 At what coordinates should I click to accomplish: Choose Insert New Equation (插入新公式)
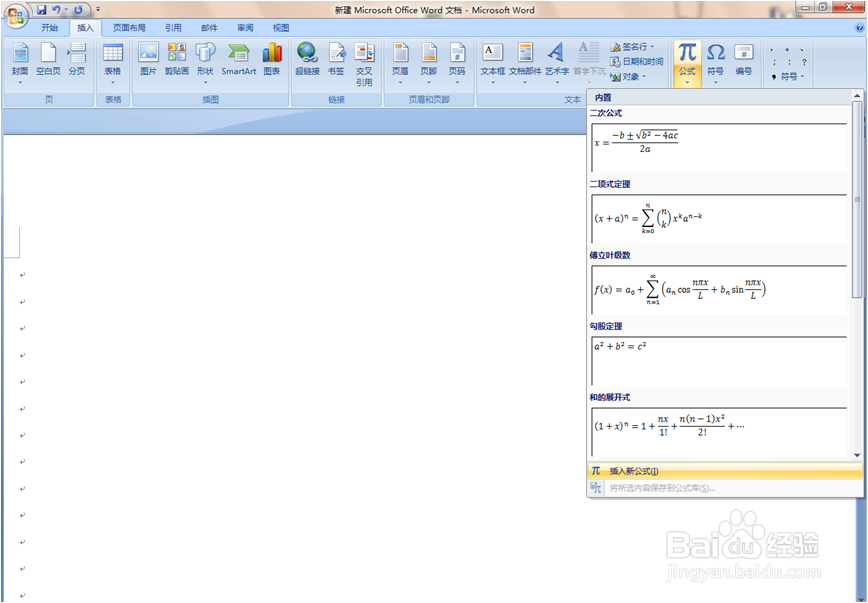click(725, 471)
